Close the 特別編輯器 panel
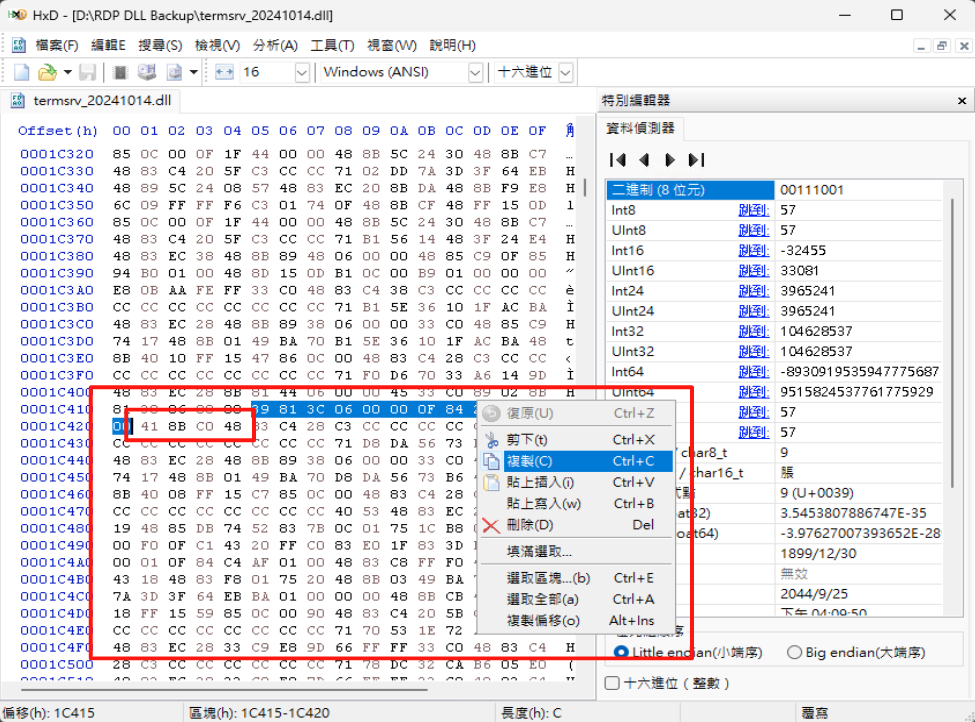 (962, 101)
